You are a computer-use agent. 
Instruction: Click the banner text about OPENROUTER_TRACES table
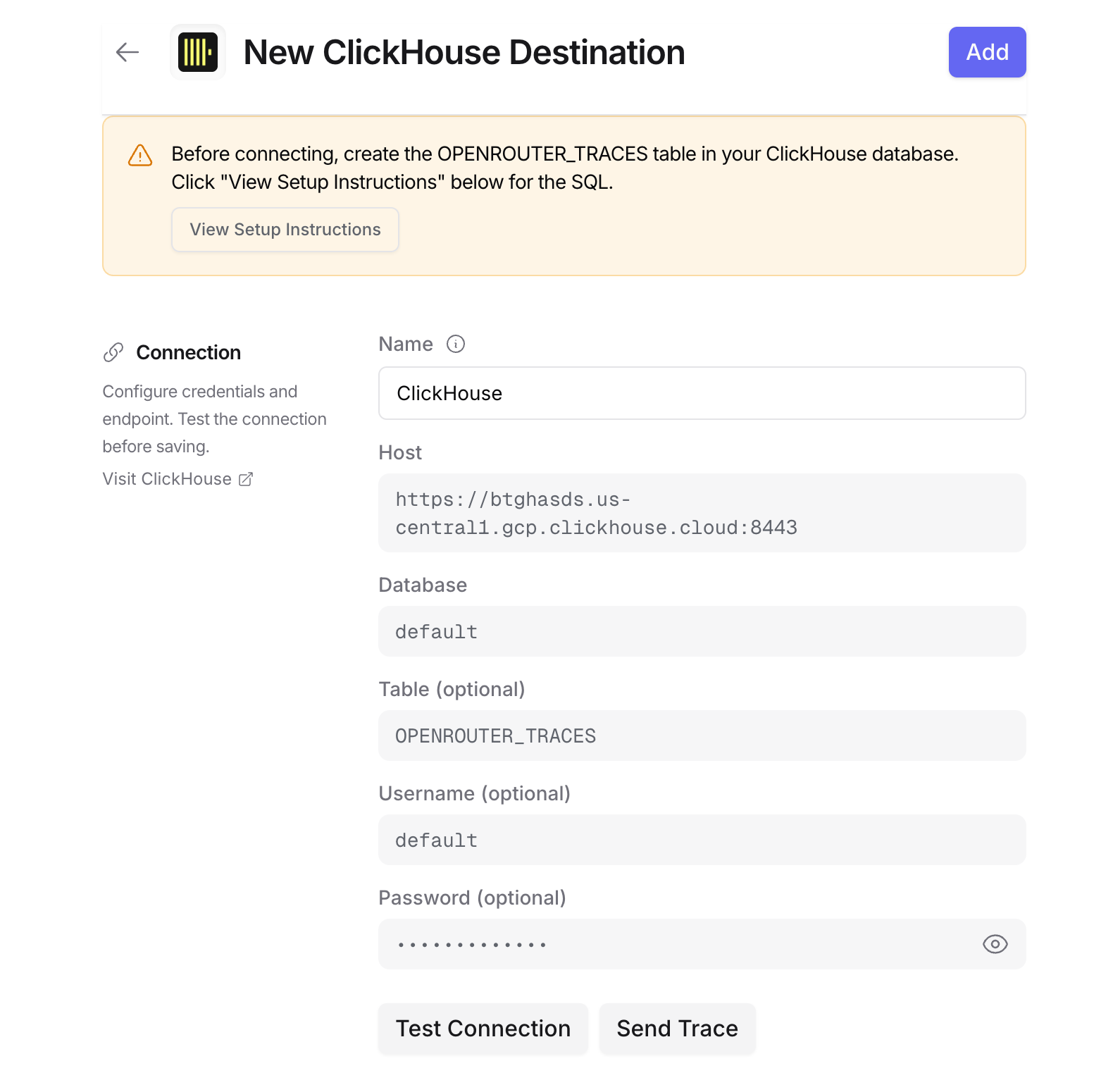coord(565,168)
